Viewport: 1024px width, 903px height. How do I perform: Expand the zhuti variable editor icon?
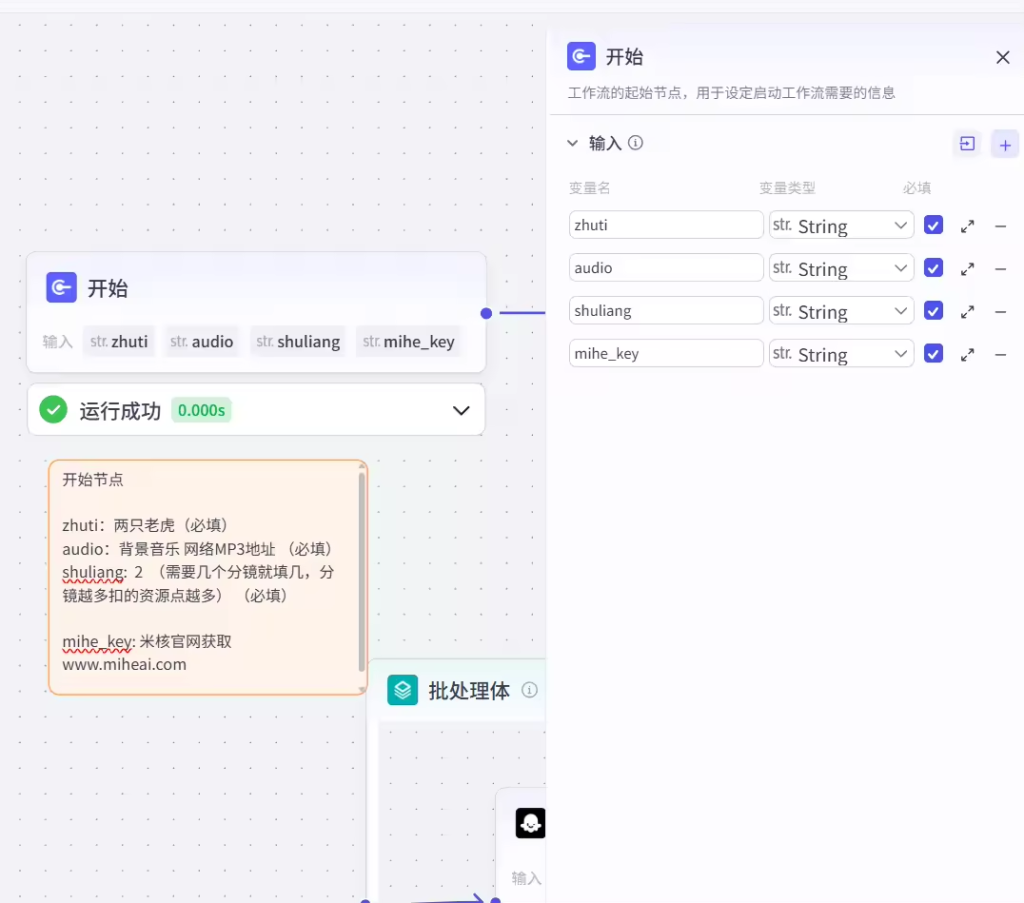[x=967, y=226]
